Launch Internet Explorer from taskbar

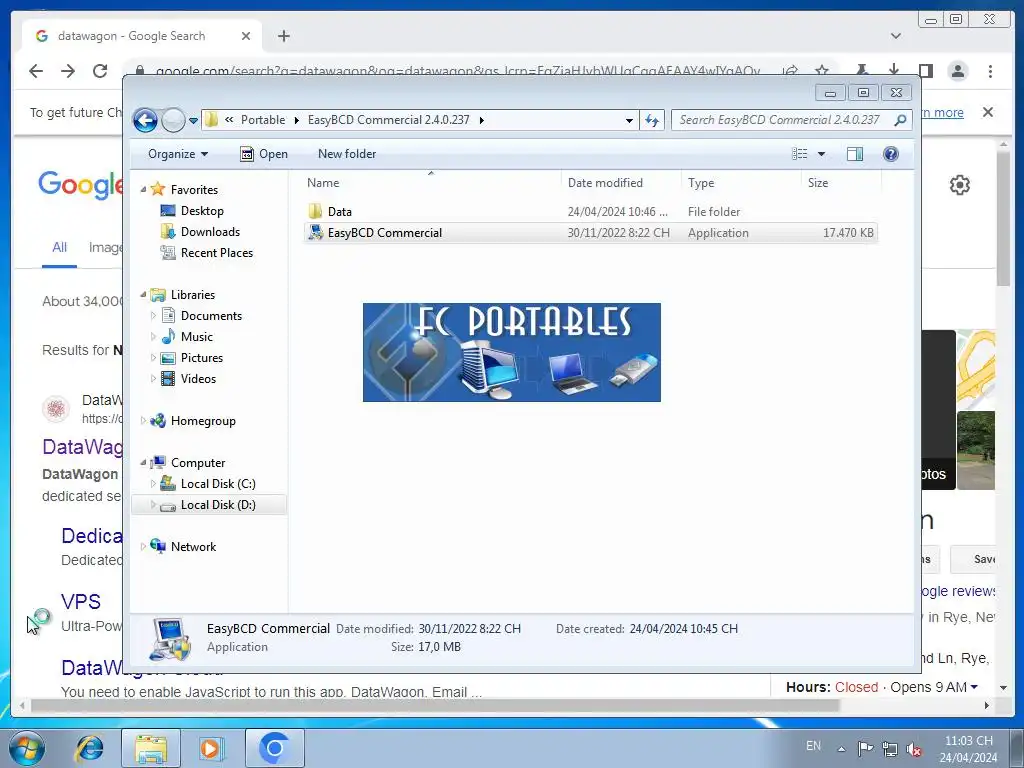pyautogui.click(x=89, y=748)
